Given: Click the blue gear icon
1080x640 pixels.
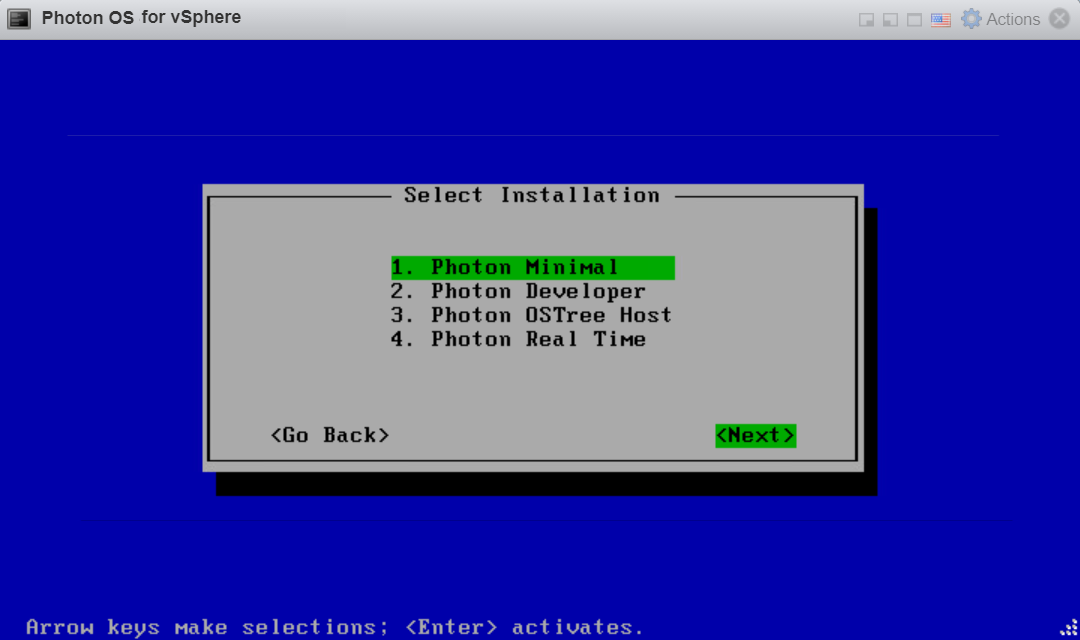Looking at the screenshot, I should 971,19.
